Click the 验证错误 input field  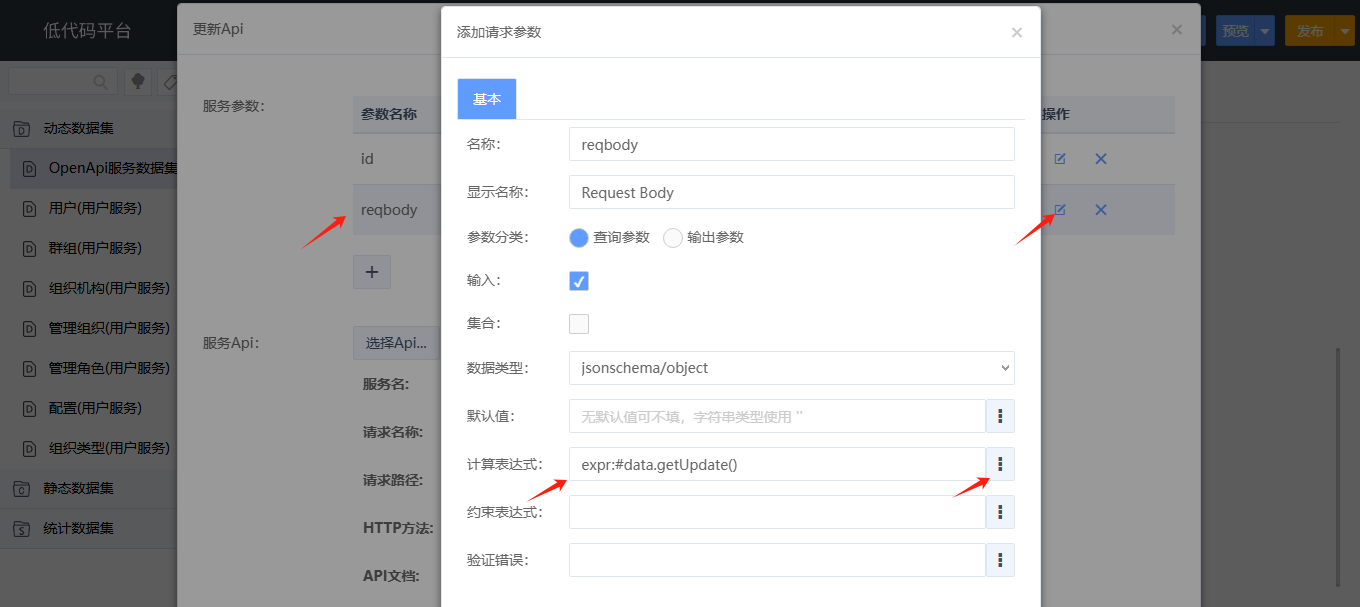(x=778, y=560)
